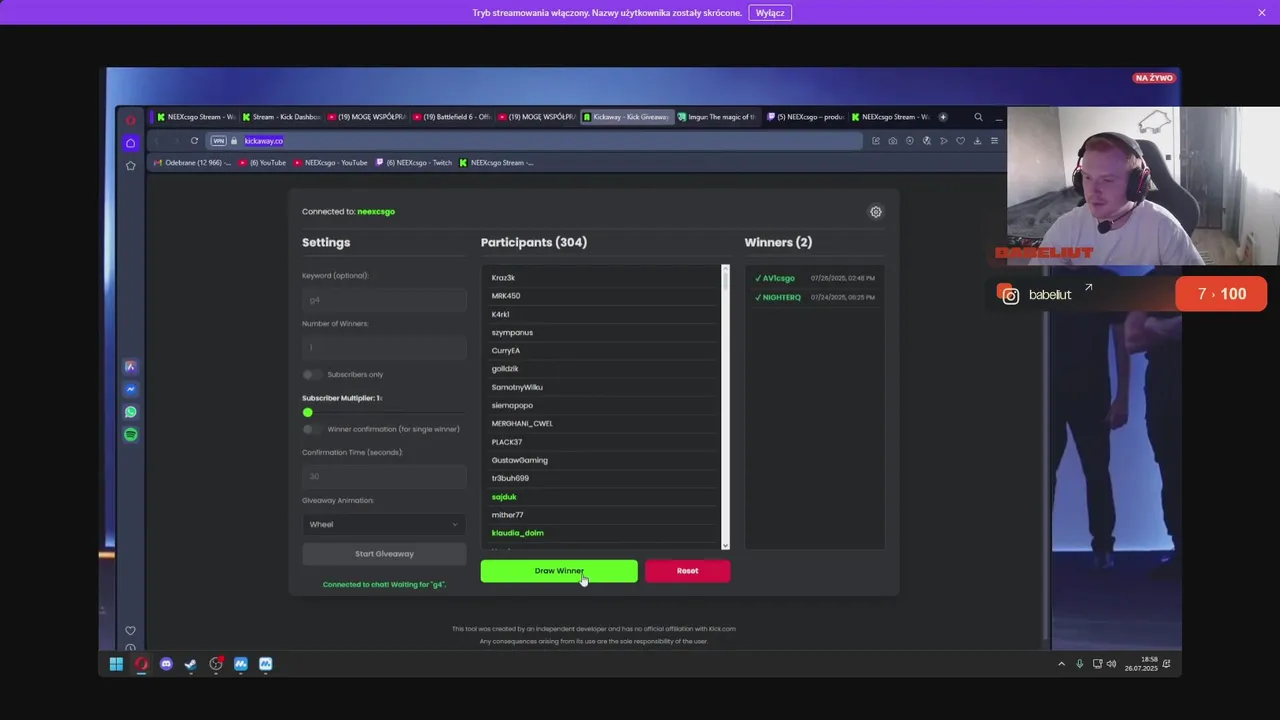The height and width of the screenshot is (720, 1280).
Task: Show hidden system tray icons
Action: (1061, 664)
